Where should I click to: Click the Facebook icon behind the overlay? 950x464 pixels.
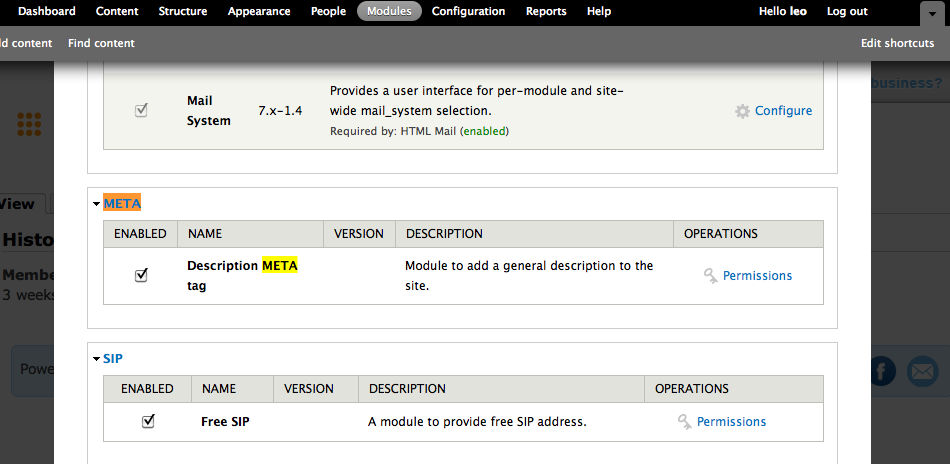pyautogui.click(x=883, y=371)
